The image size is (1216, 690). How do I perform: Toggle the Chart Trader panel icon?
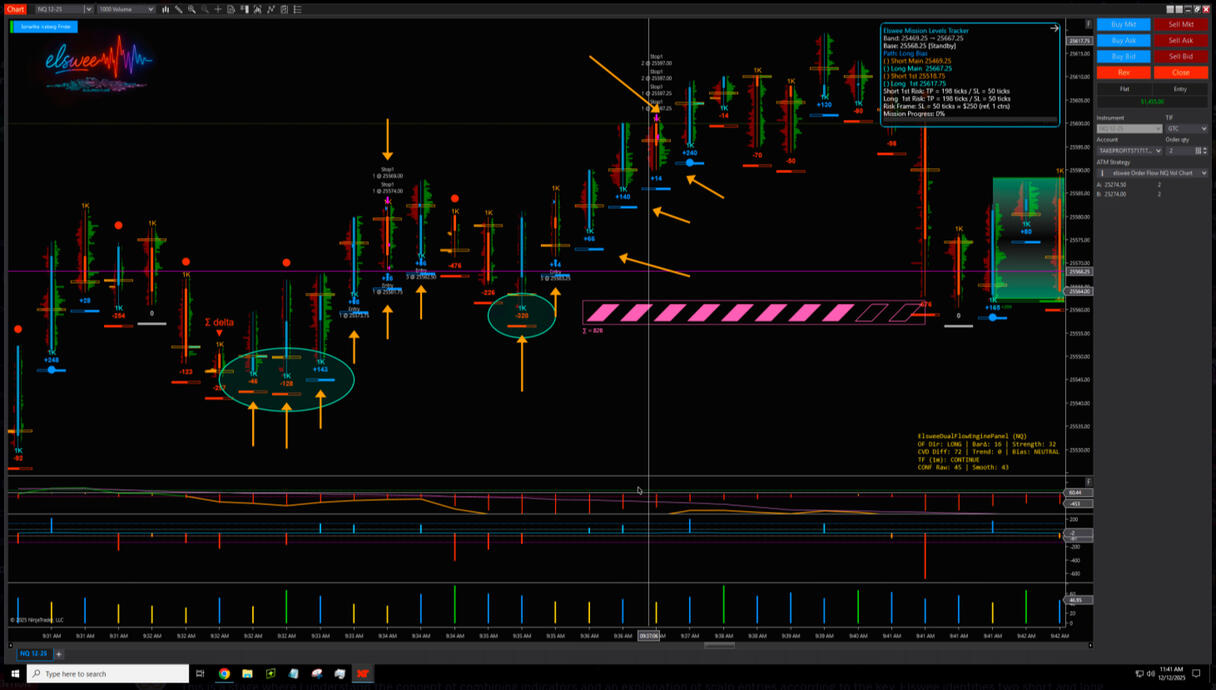tap(244, 9)
